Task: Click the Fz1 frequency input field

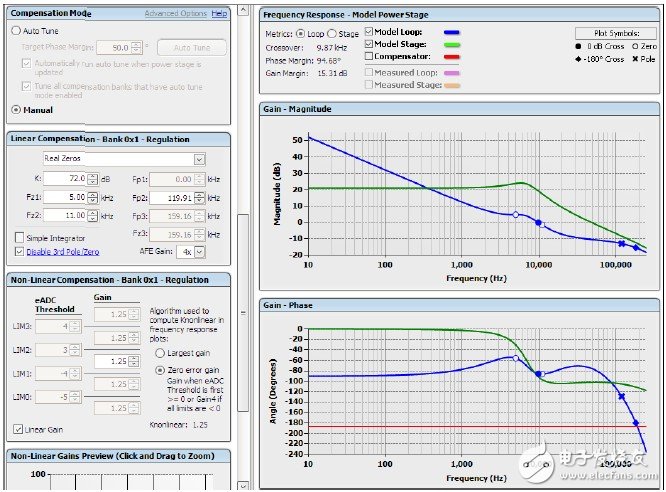Action: pos(65,197)
